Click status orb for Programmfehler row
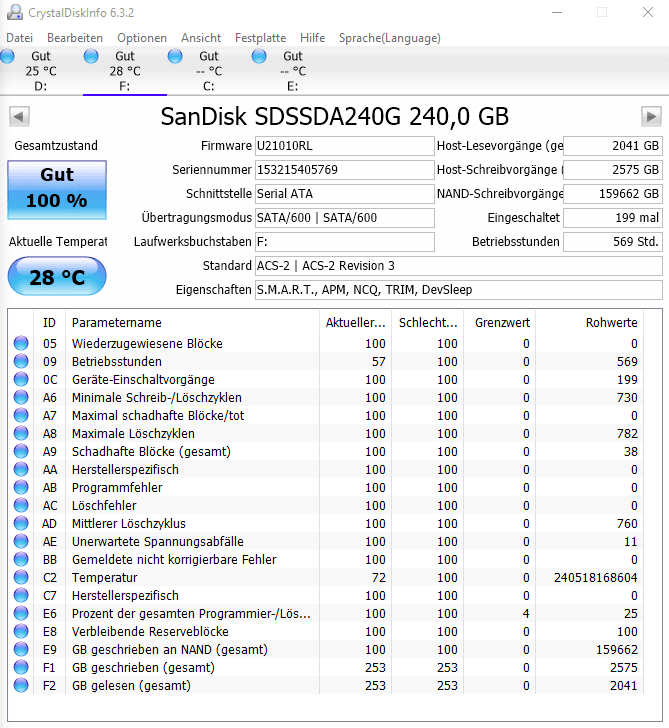The width and height of the screenshot is (669, 728). (x=21, y=488)
